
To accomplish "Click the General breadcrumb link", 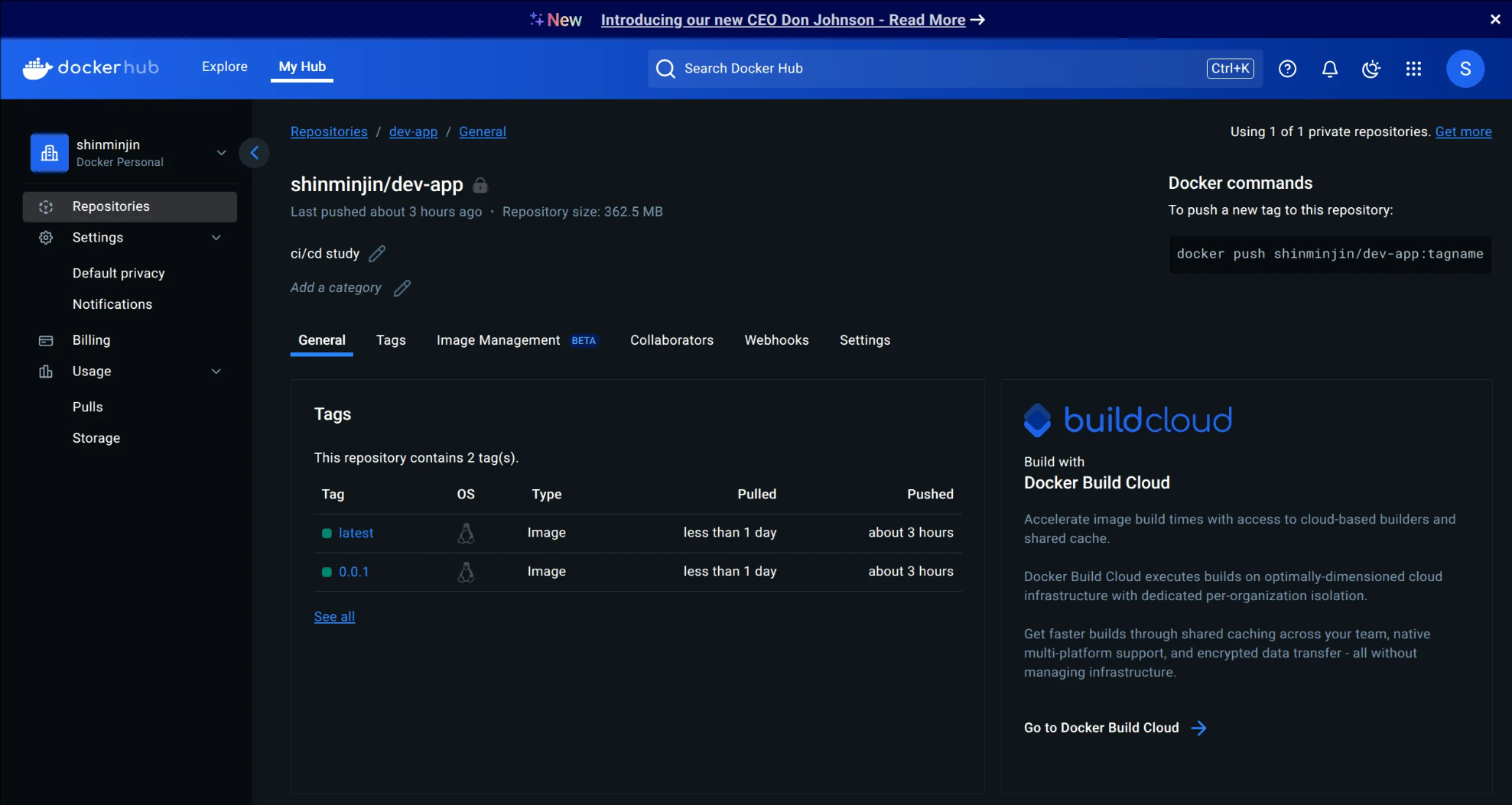I will [483, 131].
